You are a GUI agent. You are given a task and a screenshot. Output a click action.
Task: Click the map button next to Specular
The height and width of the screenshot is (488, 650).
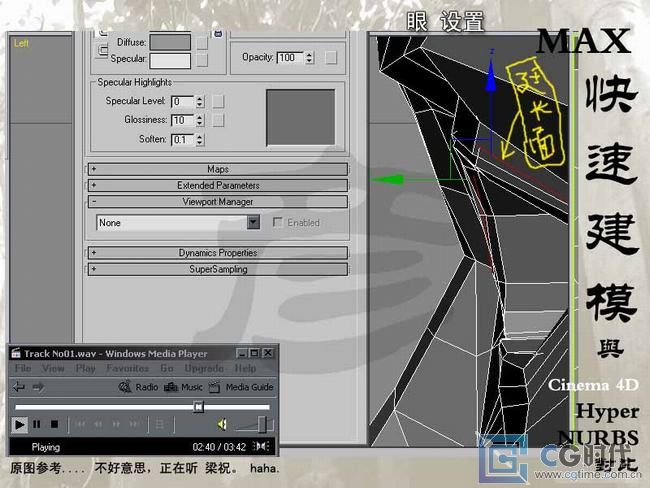(x=202, y=60)
